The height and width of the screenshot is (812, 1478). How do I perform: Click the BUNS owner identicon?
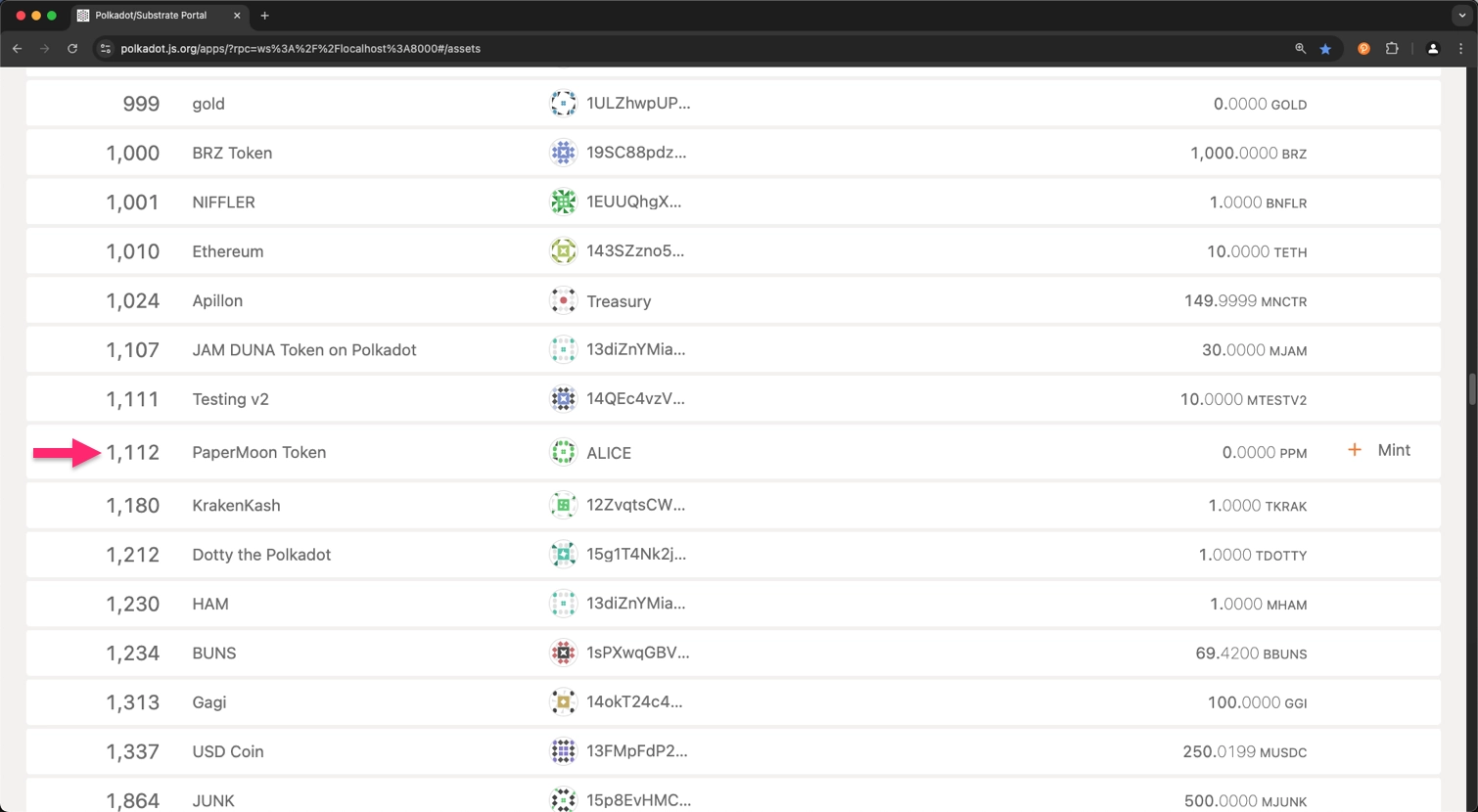[563, 653]
